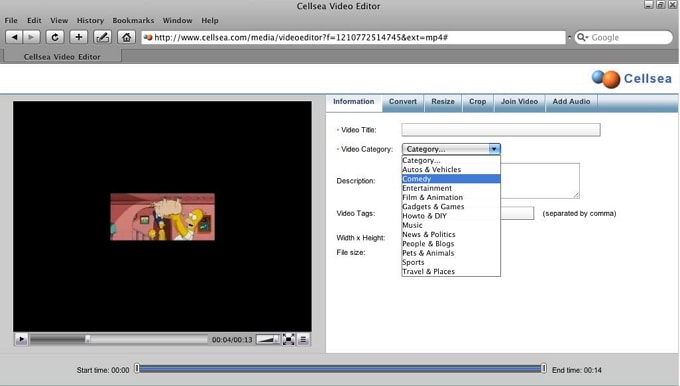The height and width of the screenshot is (386, 680).
Task: Open the History menu
Action: [x=90, y=20]
